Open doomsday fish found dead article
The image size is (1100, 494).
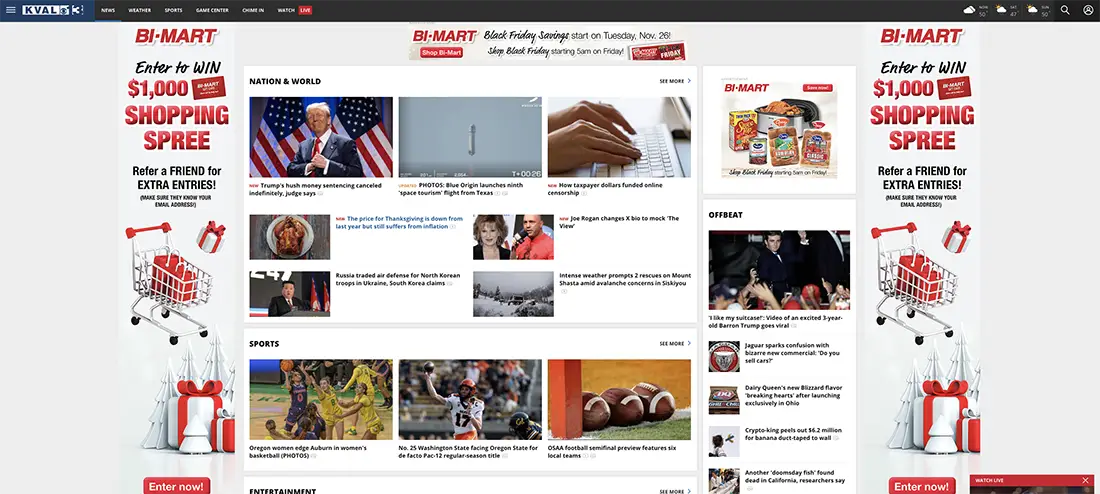tap(795, 480)
